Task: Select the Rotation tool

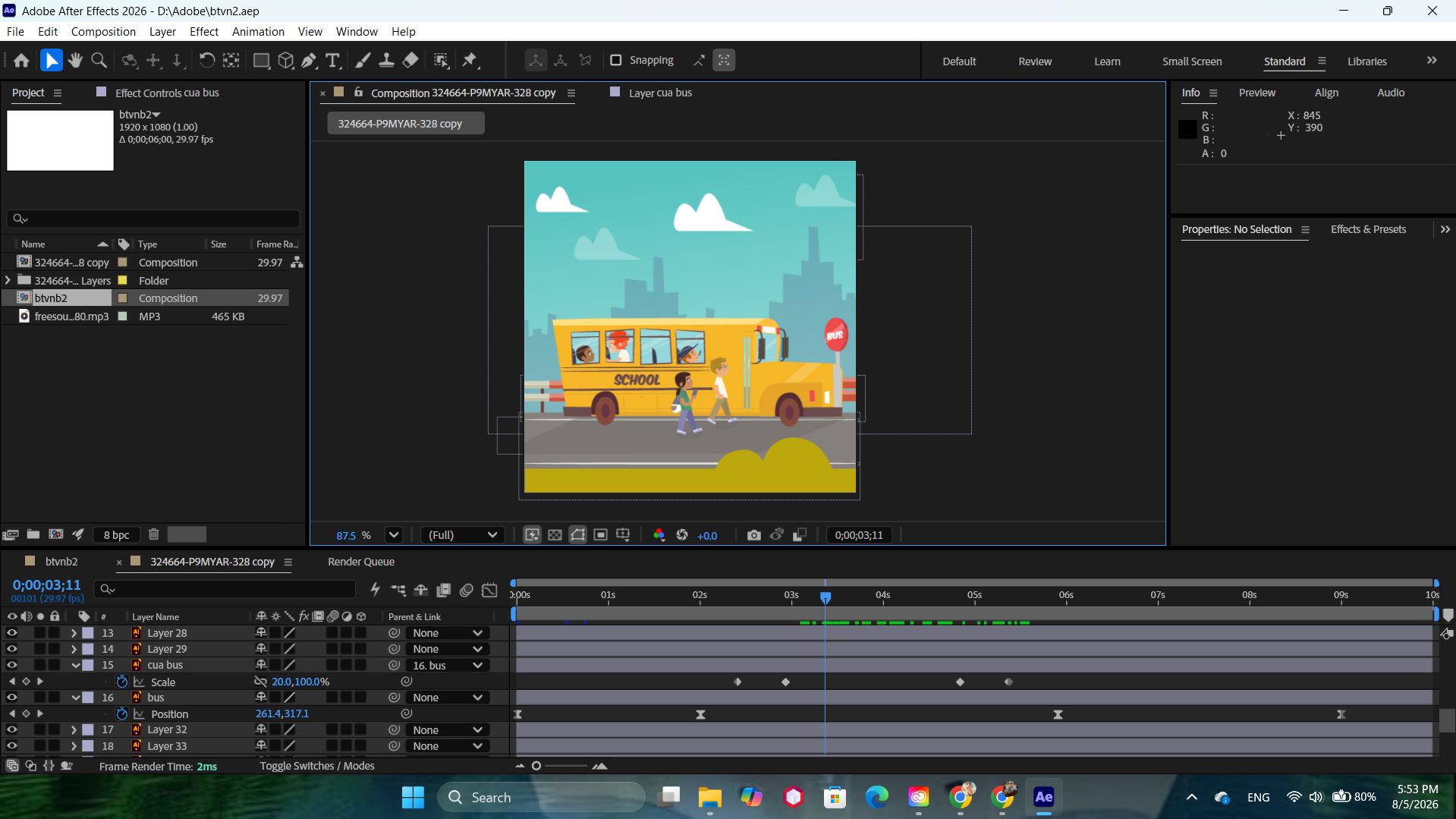Action: point(206,61)
